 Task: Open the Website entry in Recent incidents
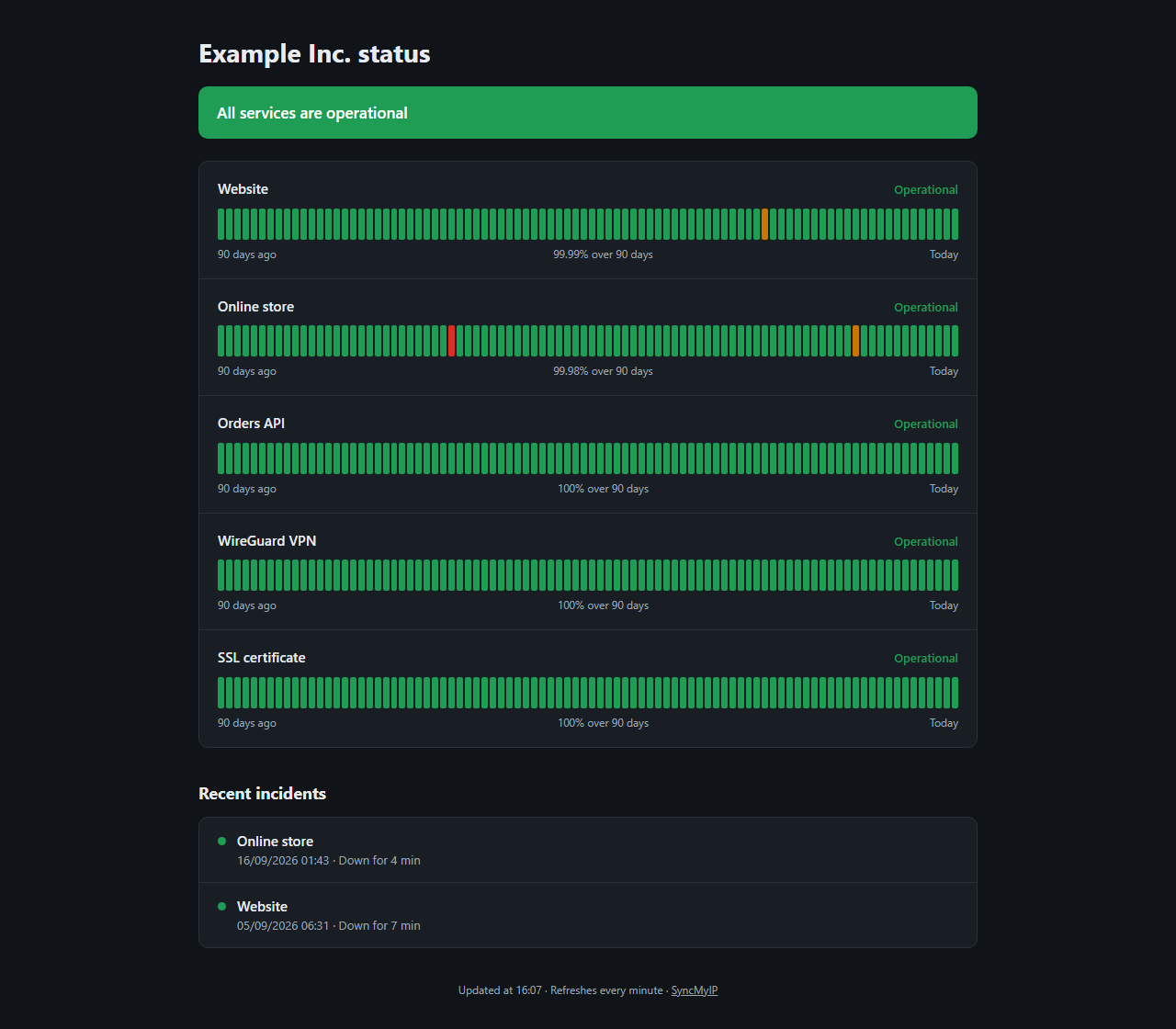[588, 915]
